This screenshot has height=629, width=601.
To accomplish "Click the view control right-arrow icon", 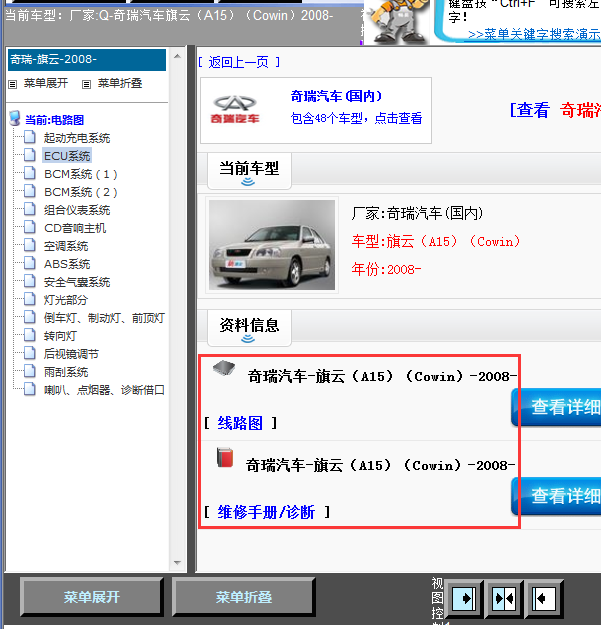I will [464, 599].
